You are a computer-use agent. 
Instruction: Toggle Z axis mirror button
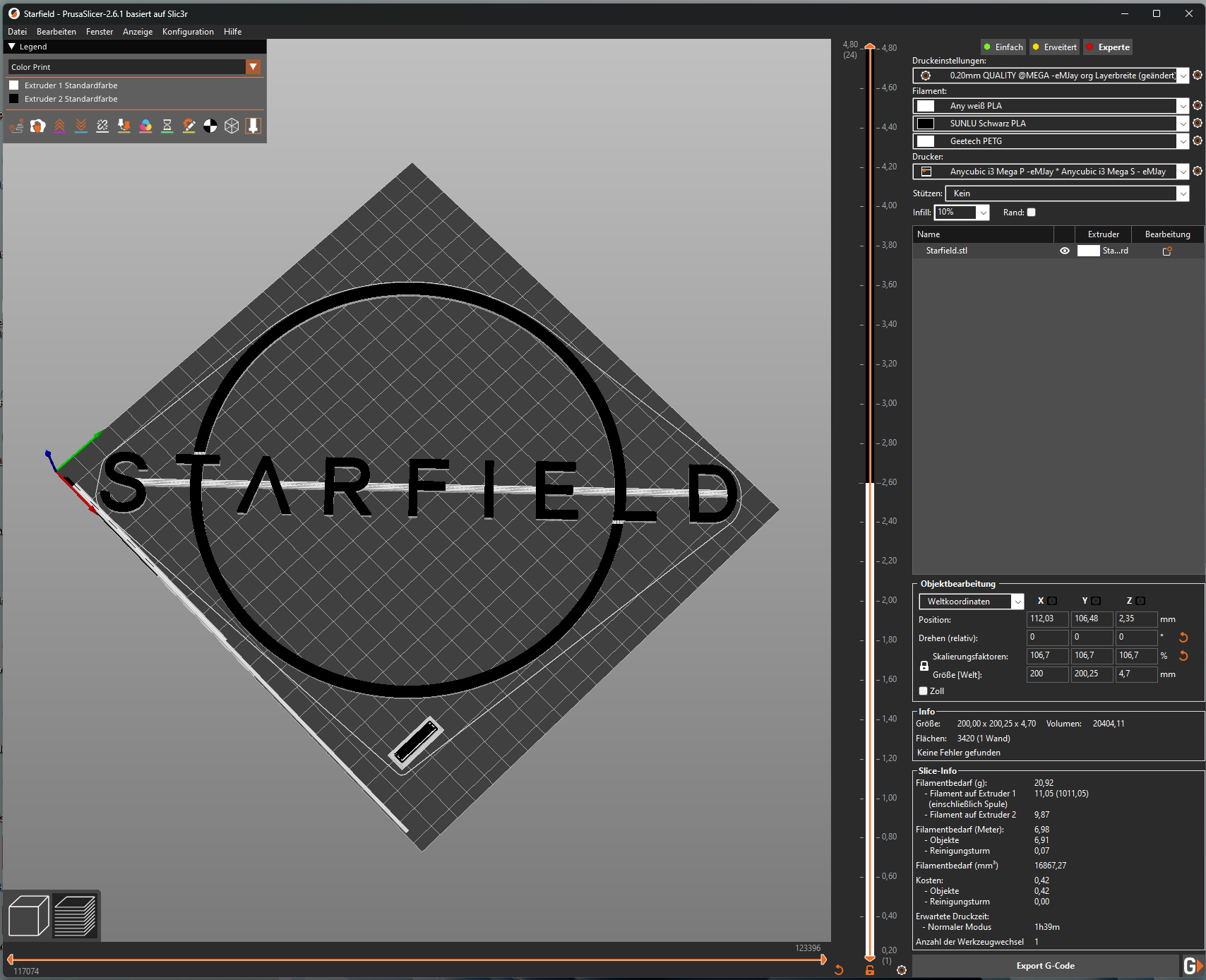[x=1140, y=601]
